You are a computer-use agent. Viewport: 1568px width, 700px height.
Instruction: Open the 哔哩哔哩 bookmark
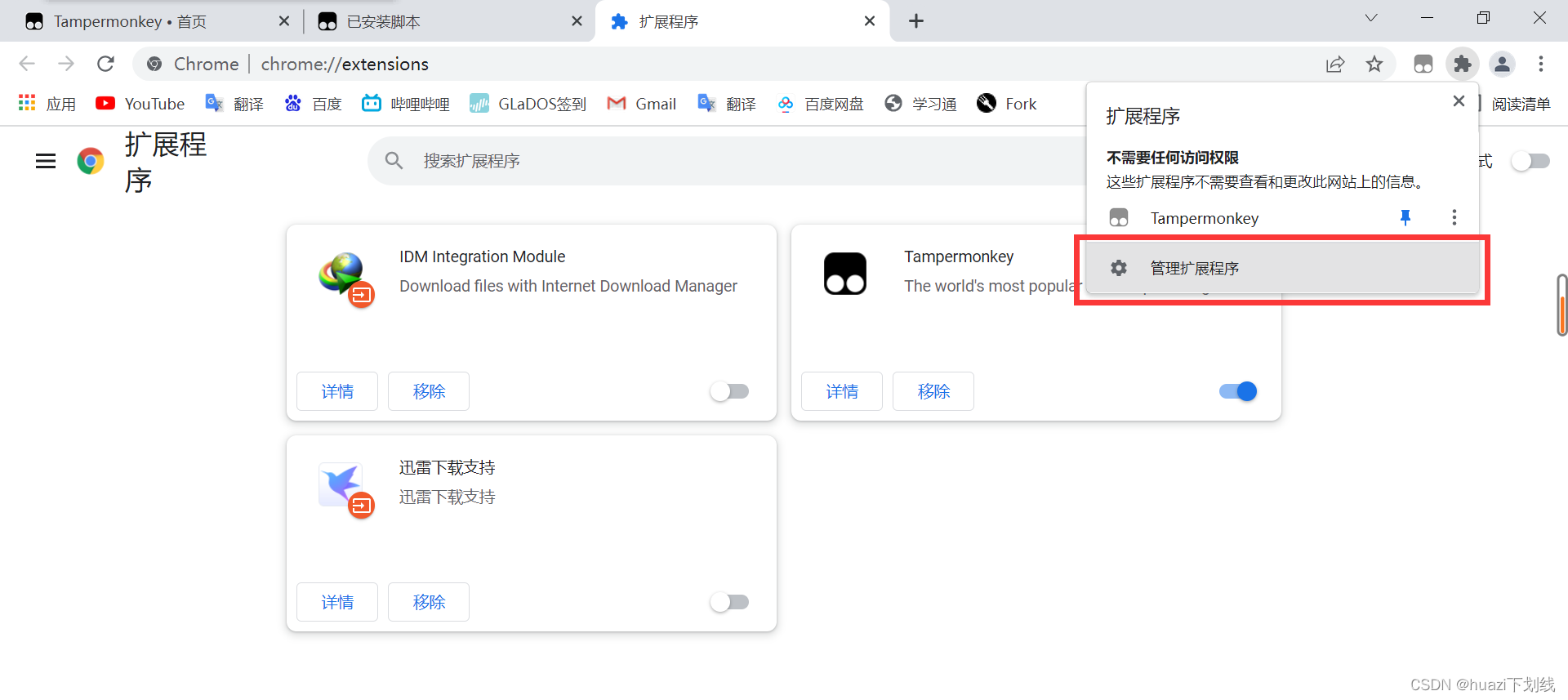point(406,104)
